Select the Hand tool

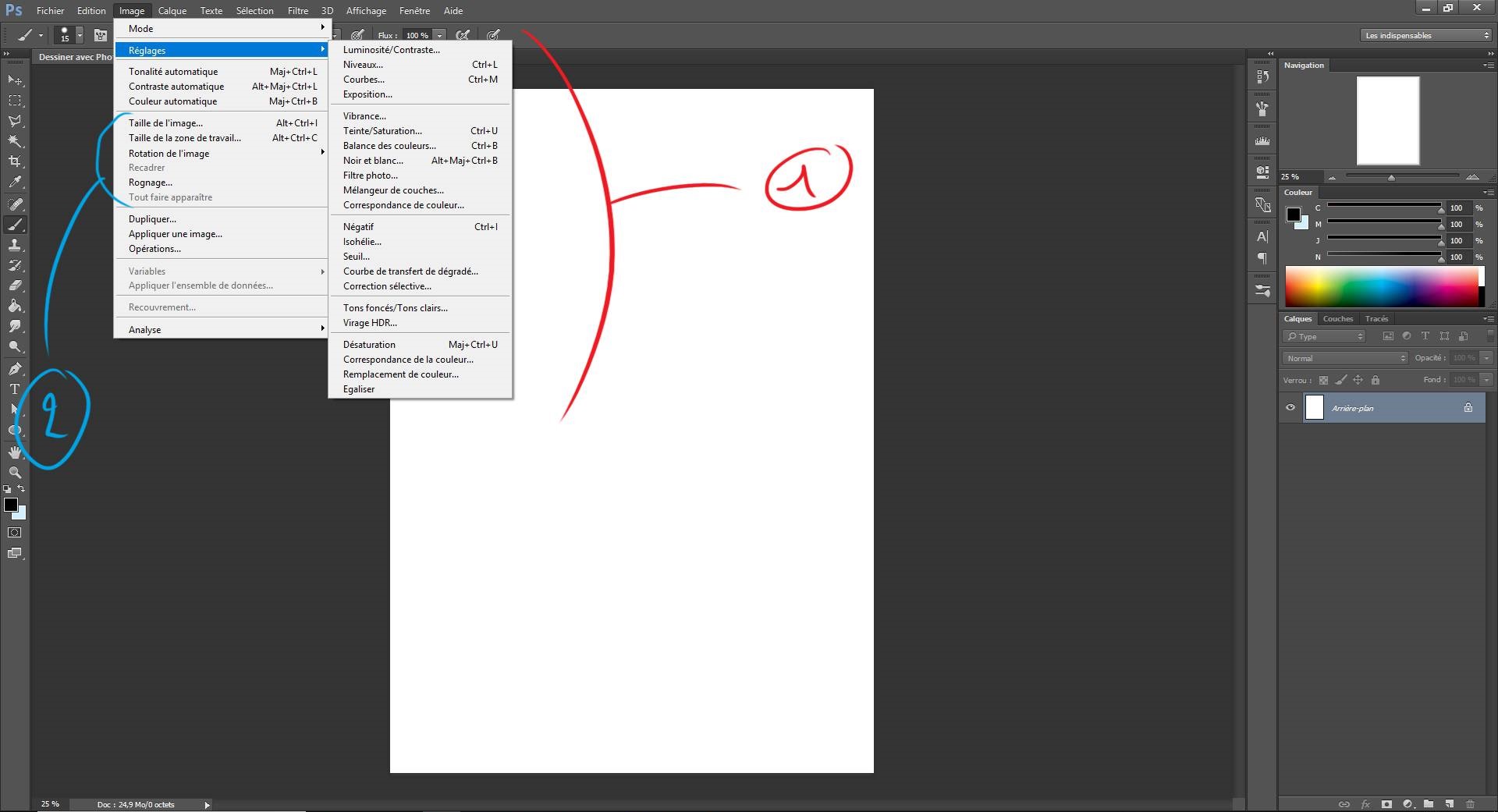click(x=14, y=452)
